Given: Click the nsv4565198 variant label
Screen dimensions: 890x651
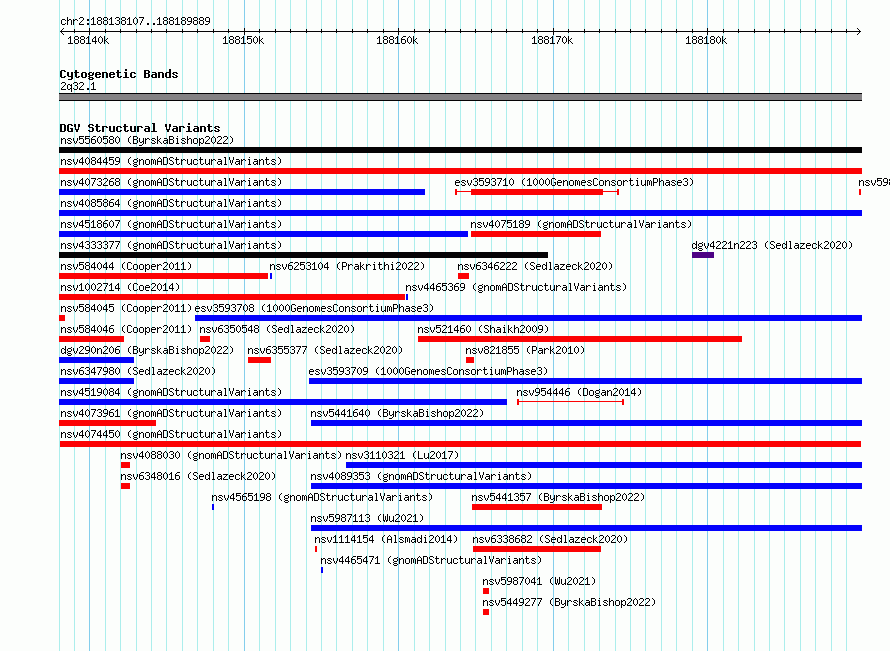Looking at the screenshot, I should (x=322, y=497).
